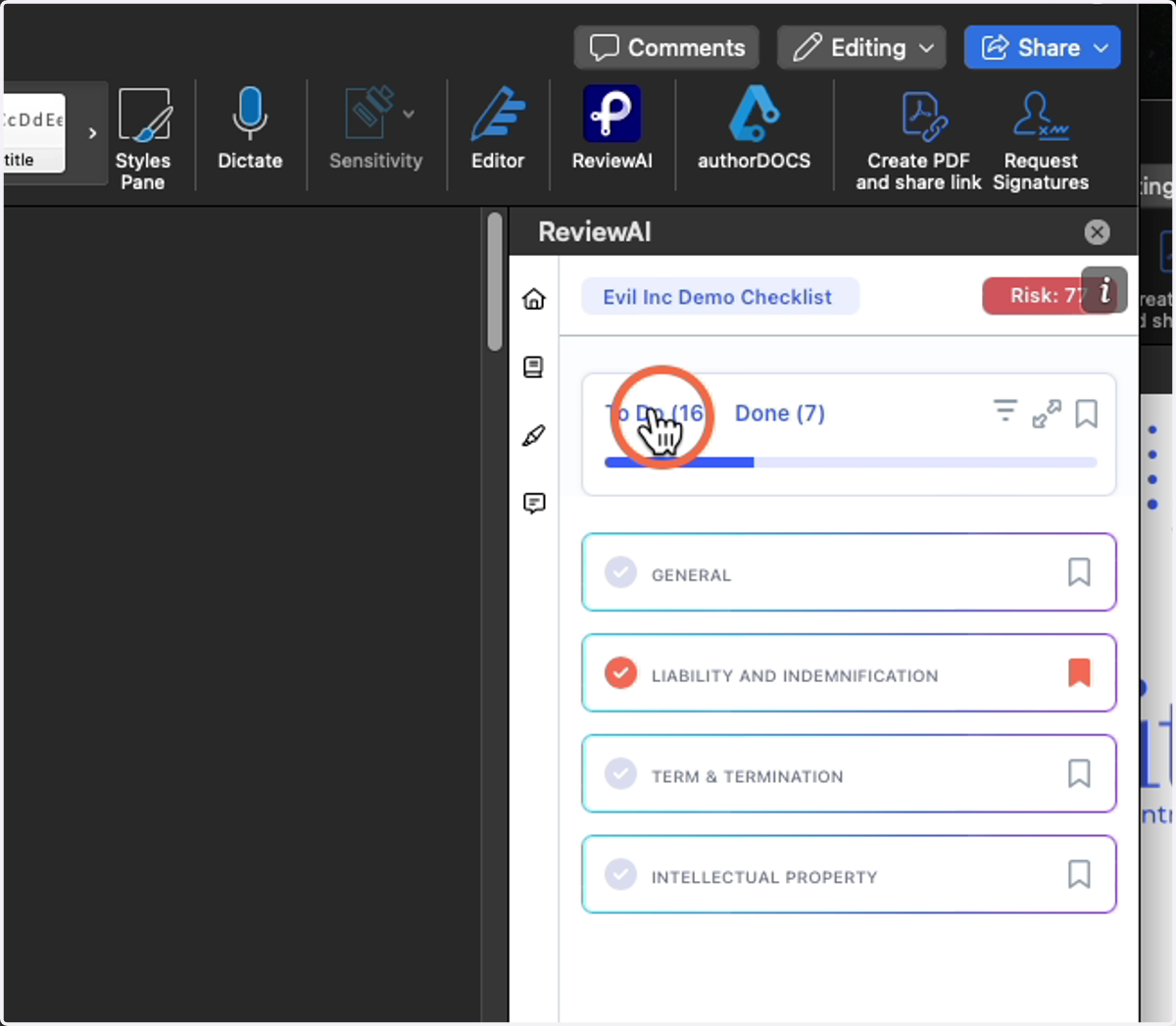Viewport: 1176px width, 1026px height.
Task: Close the ReviewAI panel
Action: pos(1097,232)
